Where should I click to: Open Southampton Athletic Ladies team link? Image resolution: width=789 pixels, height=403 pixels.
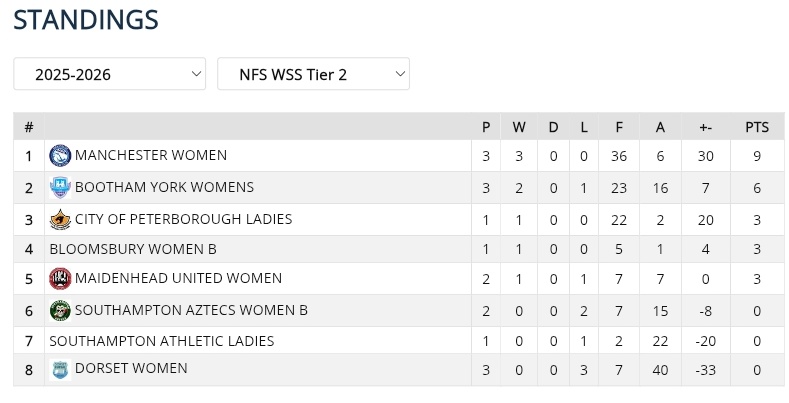161,341
